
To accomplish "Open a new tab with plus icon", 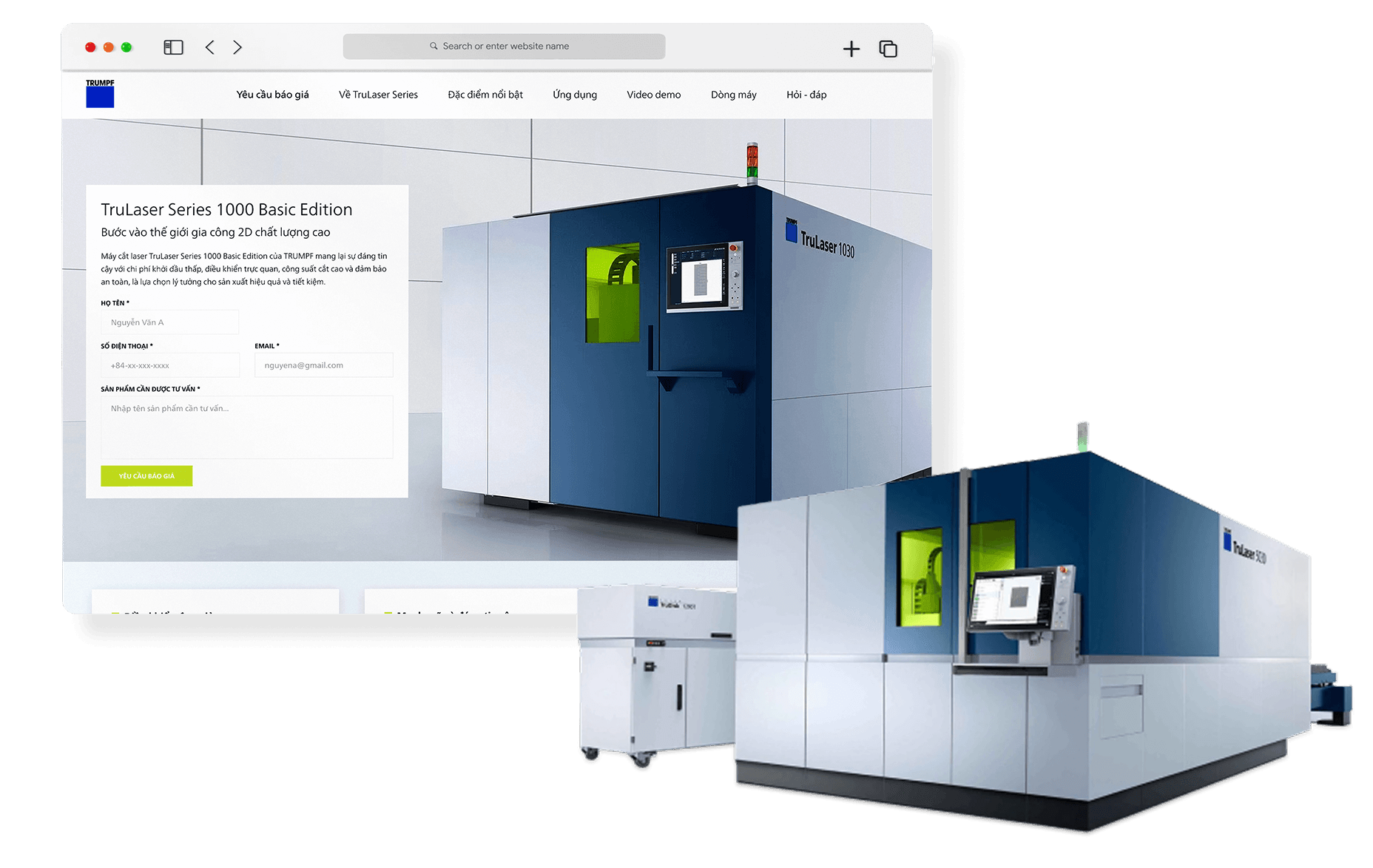I will point(851,49).
